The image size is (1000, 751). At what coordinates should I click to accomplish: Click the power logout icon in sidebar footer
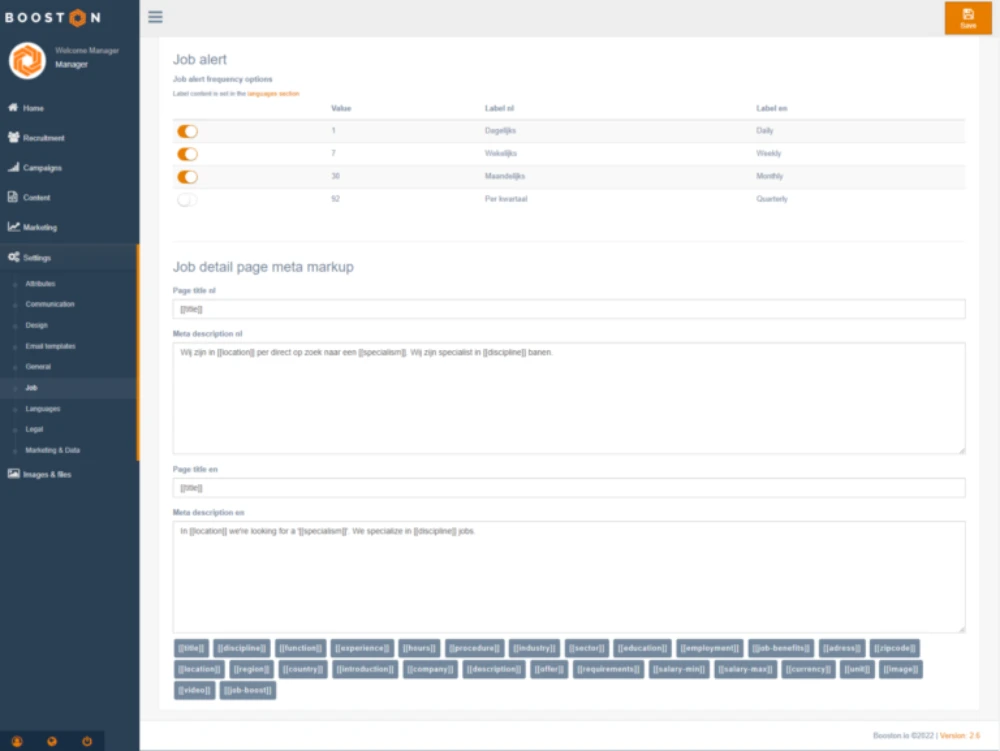[x=87, y=741]
